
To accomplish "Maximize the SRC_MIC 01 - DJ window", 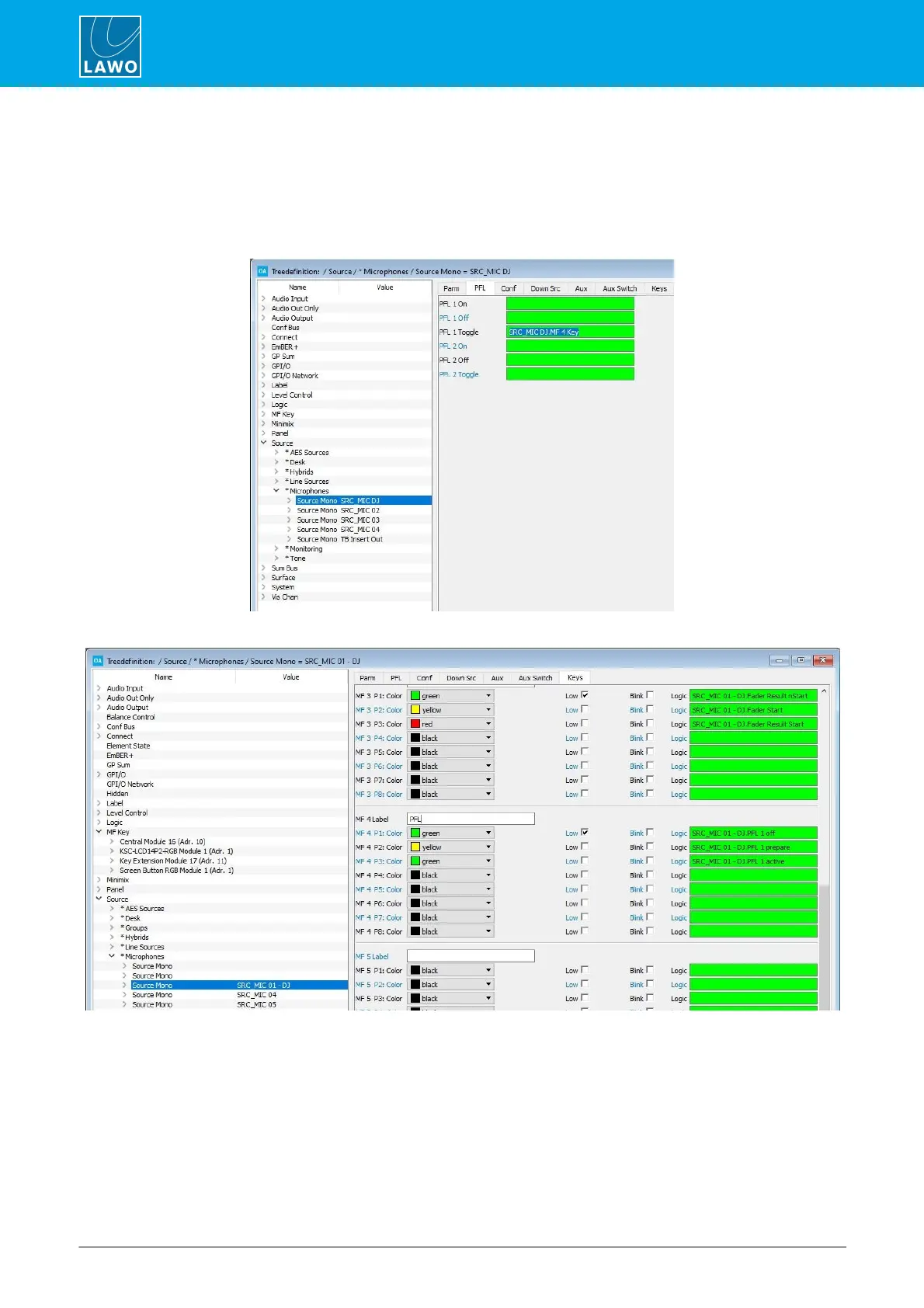I will [801, 660].
